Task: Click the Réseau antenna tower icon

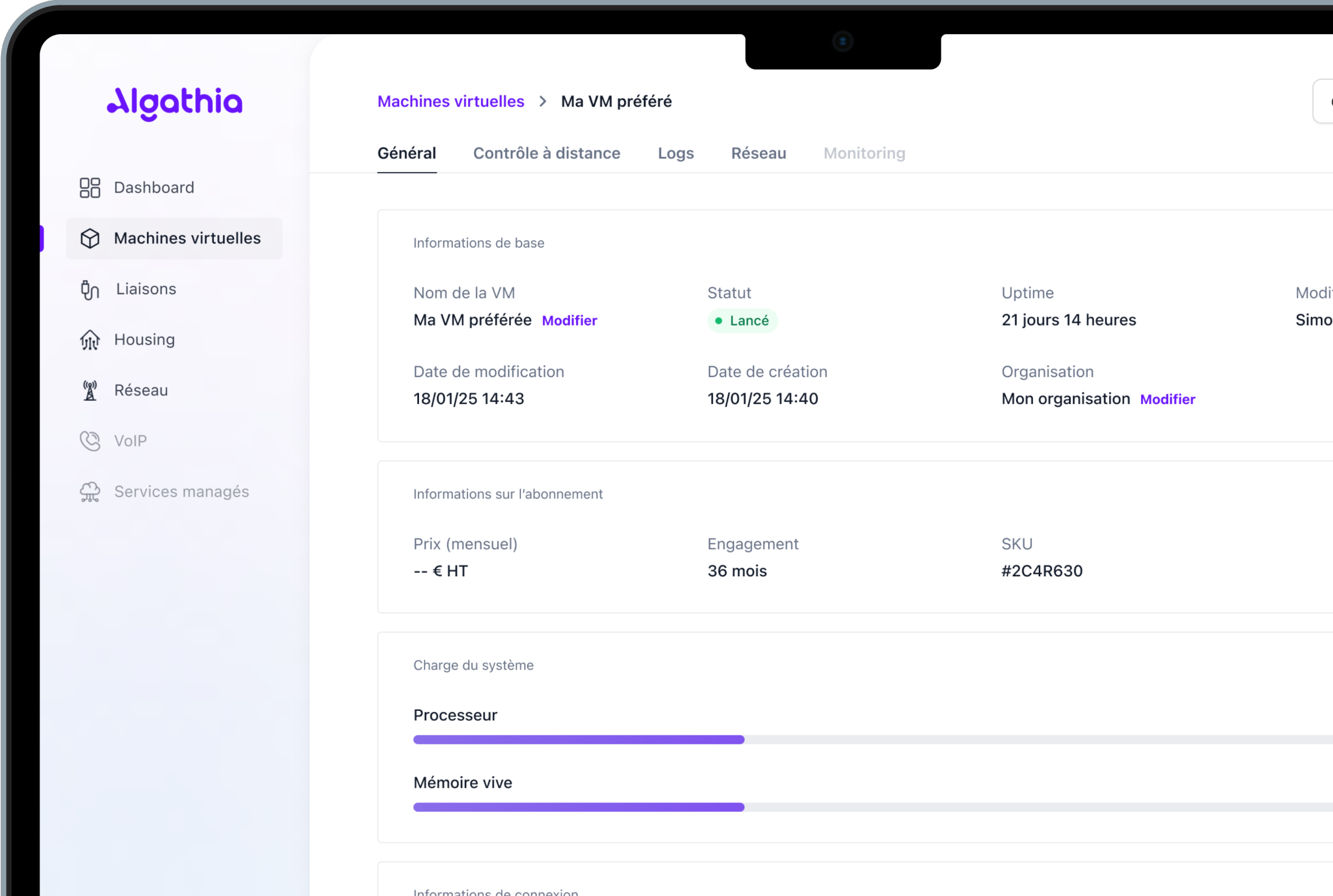Action: pyautogui.click(x=90, y=390)
